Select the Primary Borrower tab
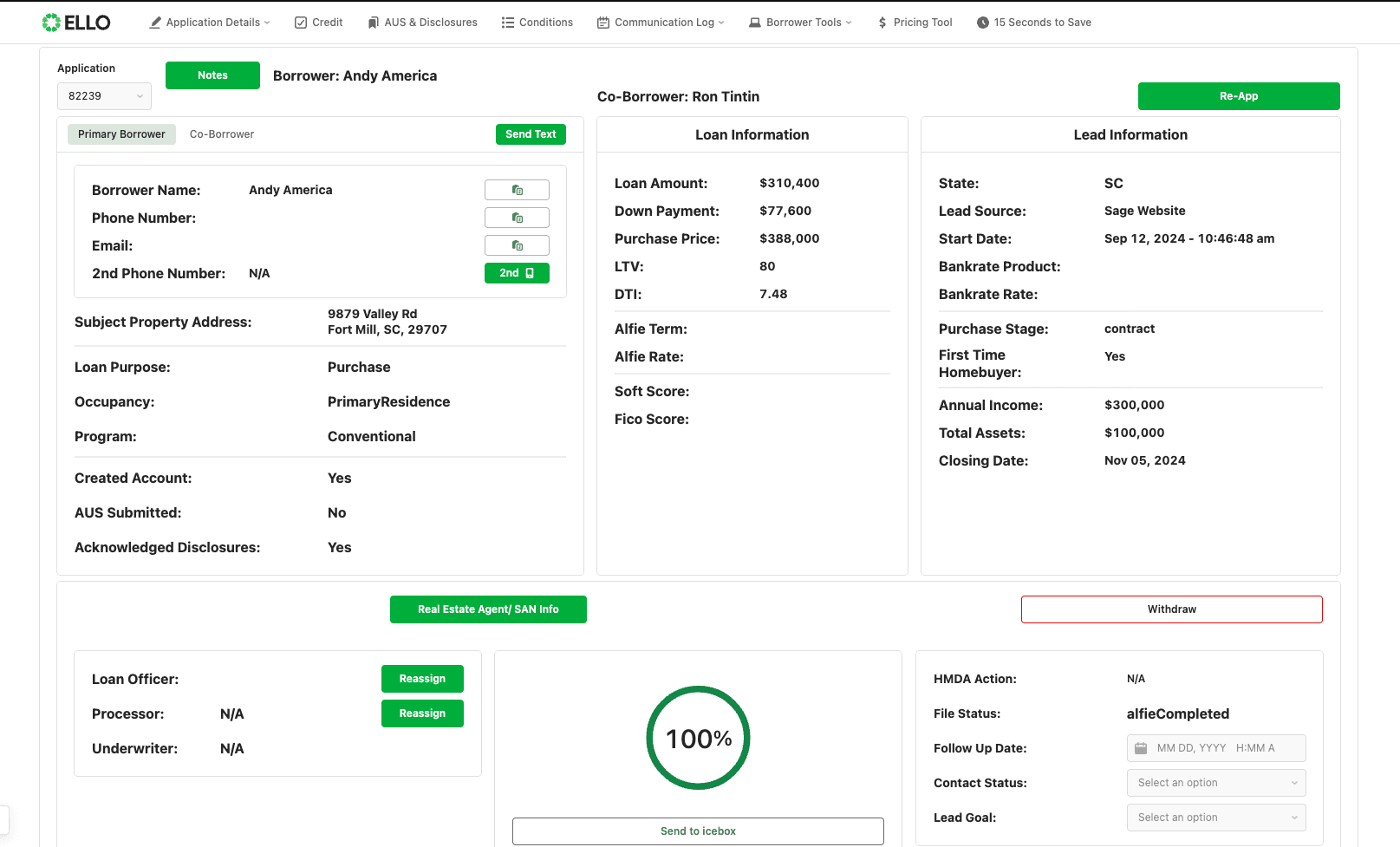The height and width of the screenshot is (847, 1400). [x=120, y=134]
